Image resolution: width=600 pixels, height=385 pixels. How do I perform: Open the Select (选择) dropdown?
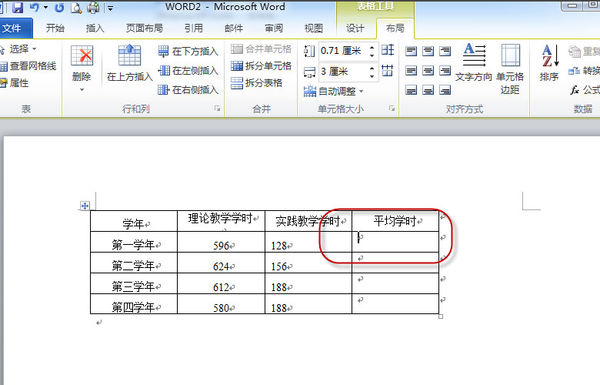(x=19, y=49)
